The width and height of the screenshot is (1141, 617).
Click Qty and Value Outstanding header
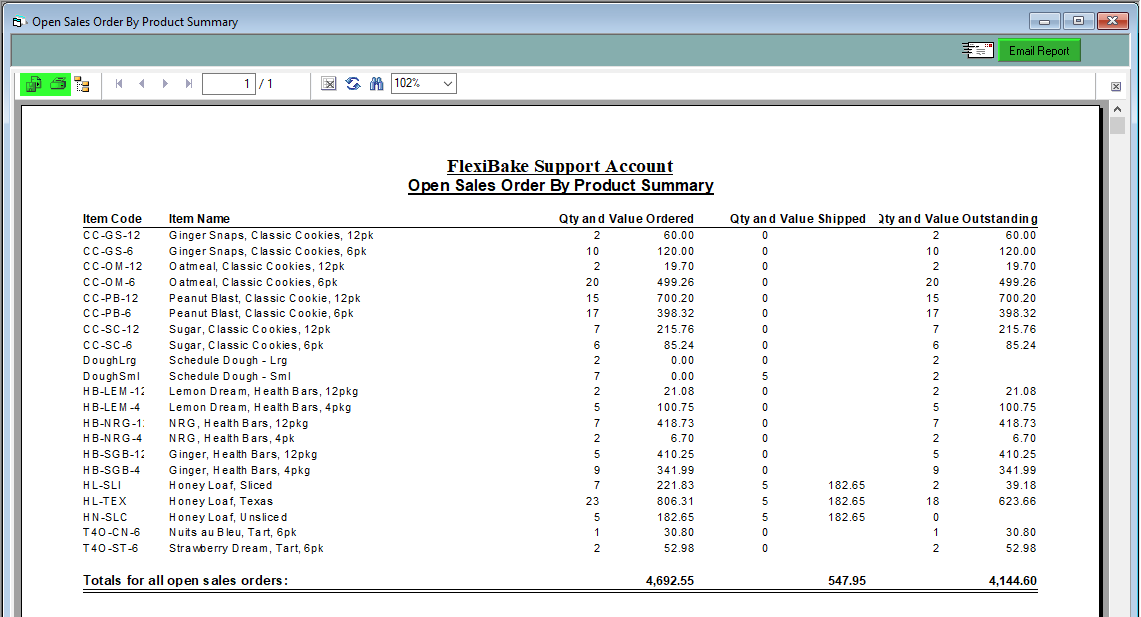(958, 219)
